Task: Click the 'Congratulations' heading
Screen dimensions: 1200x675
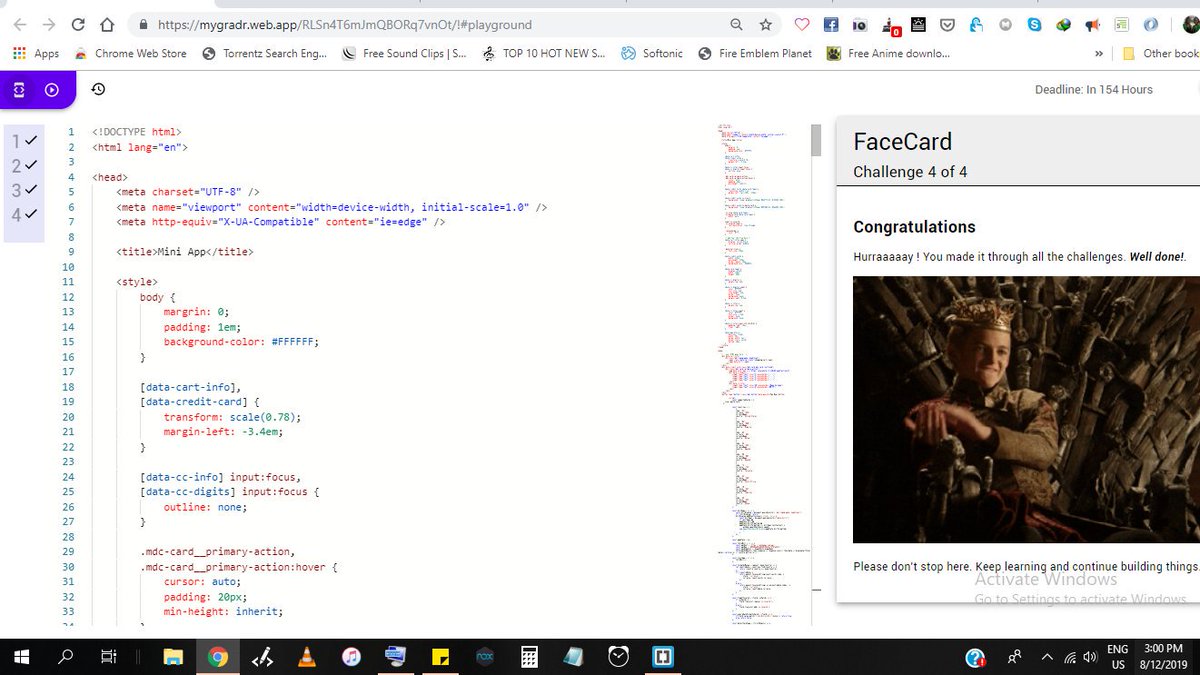Action: 914,227
